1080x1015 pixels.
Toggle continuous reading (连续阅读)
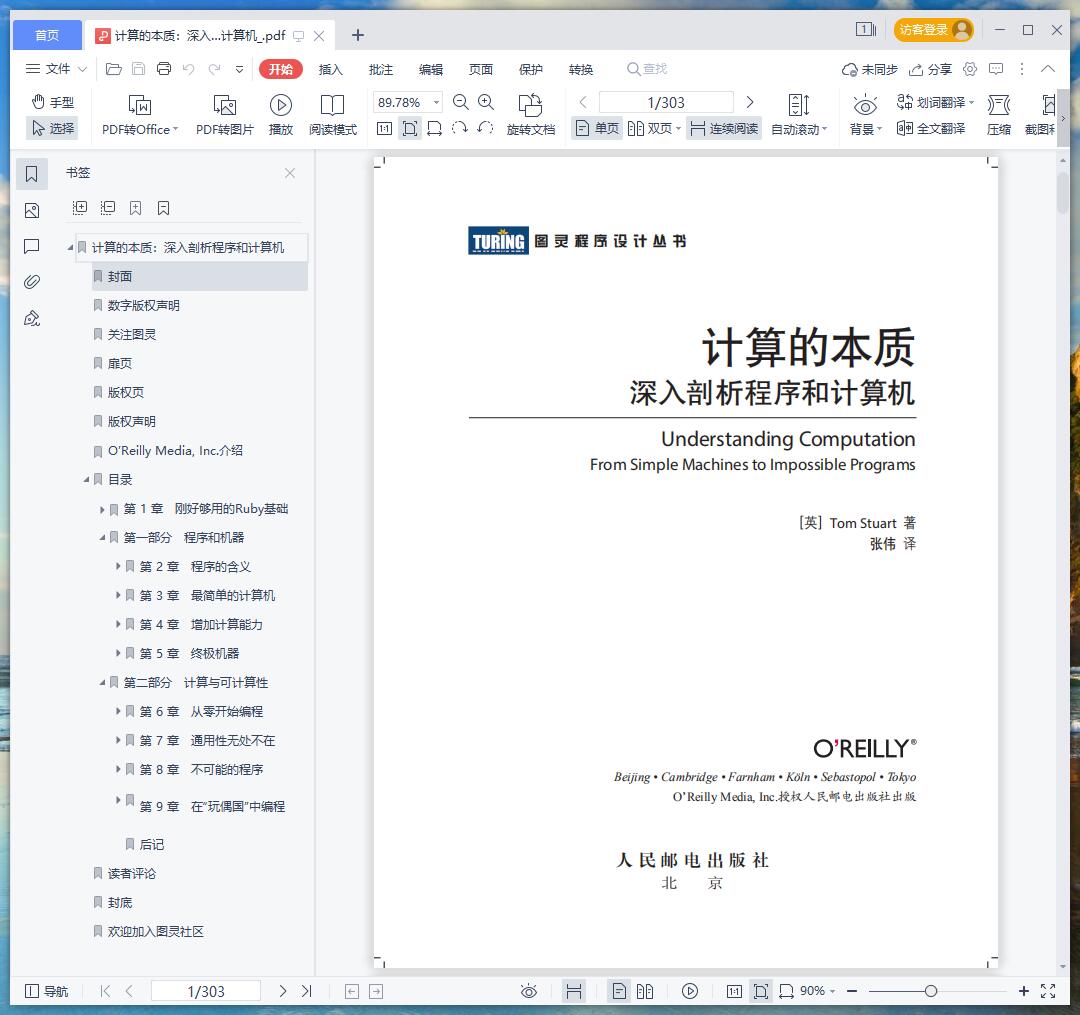click(x=724, y=129)
